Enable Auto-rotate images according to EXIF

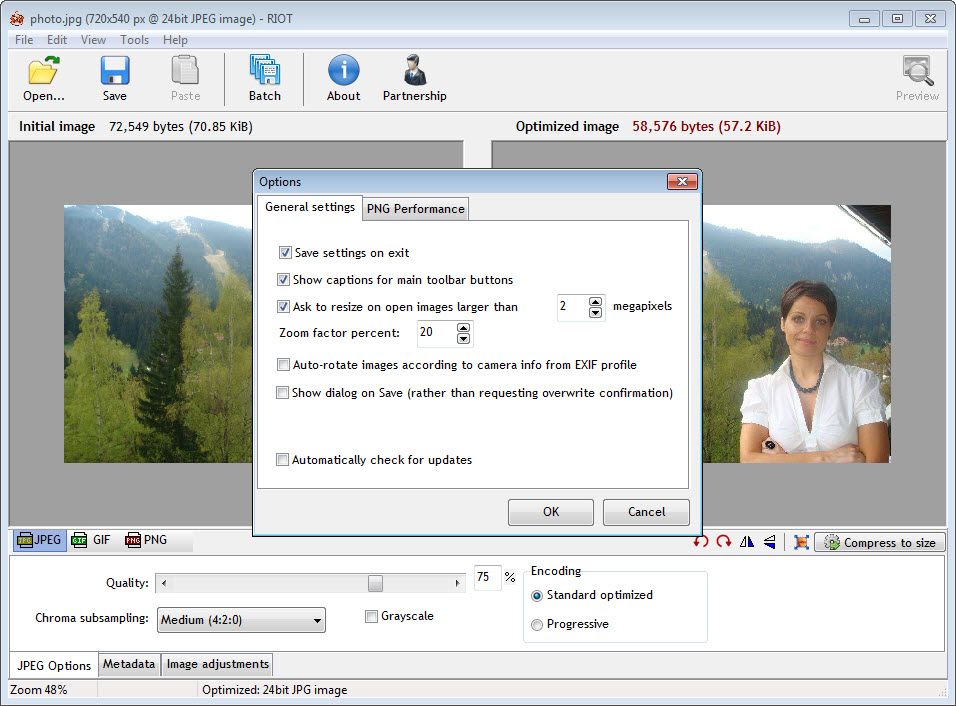284,365
